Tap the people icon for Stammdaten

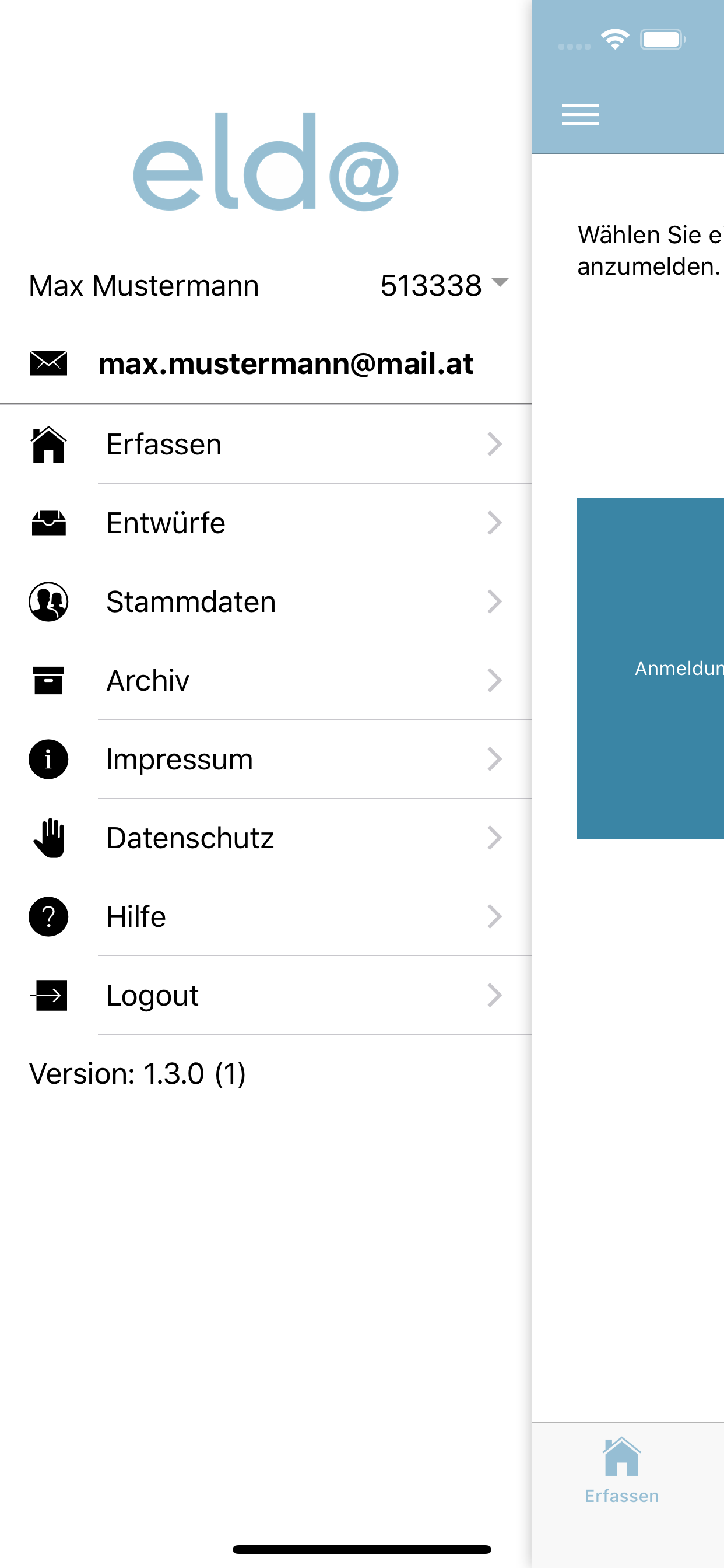(x=48, y=601)
